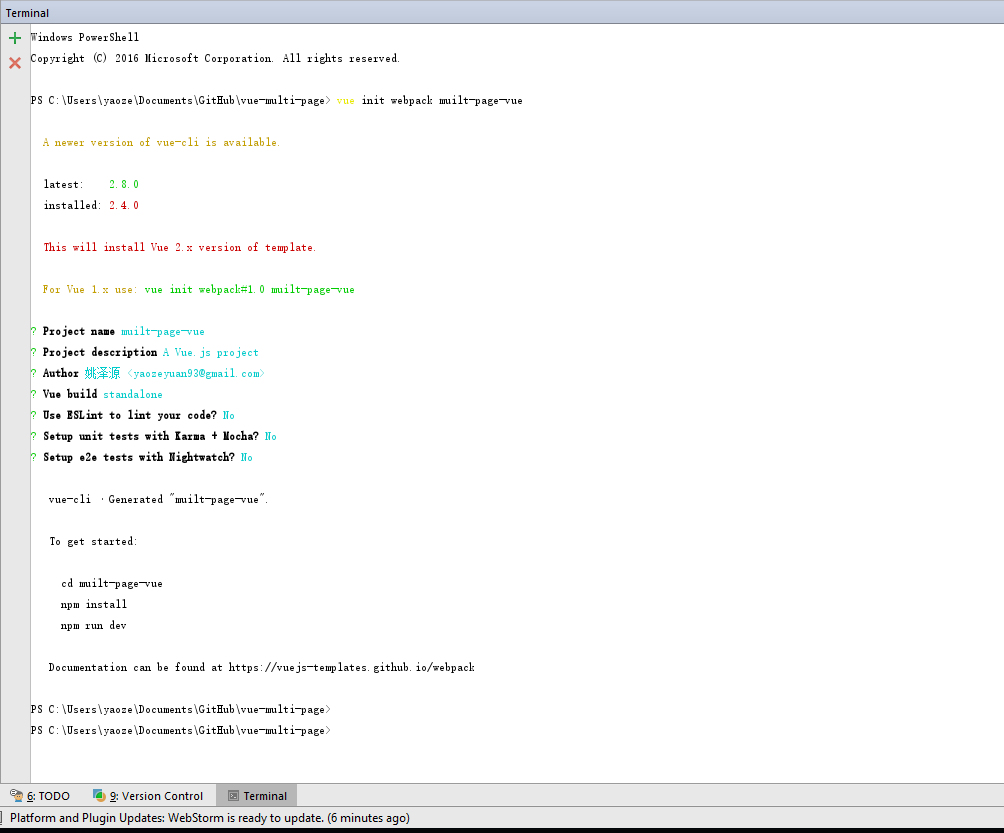1004x833 pixels.
Task: Click the 'To get started:' line
Action: tap(93, 542)
